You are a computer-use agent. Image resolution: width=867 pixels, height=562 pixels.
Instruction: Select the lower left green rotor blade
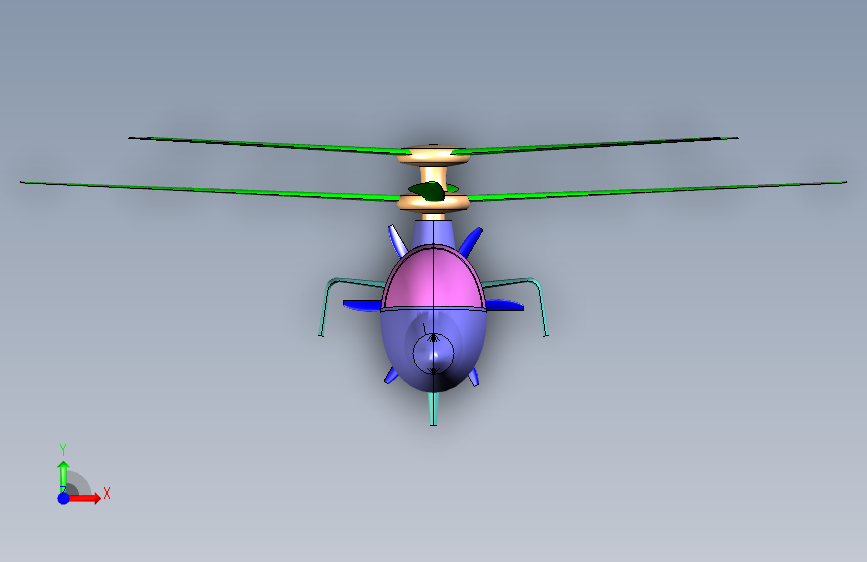(x=210, y=190)
